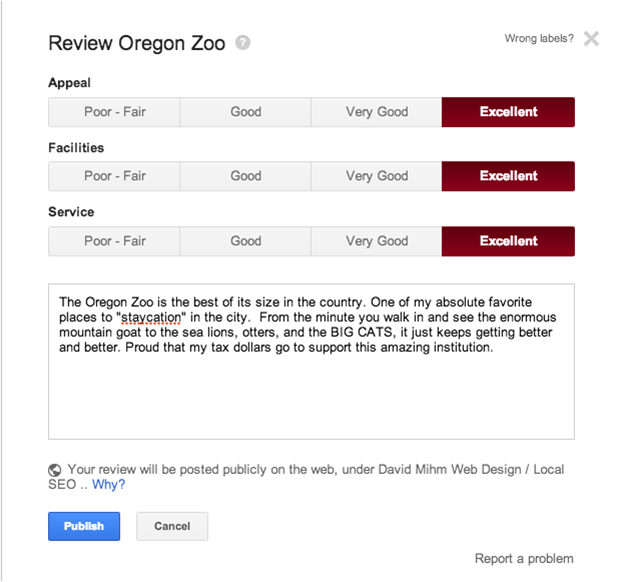This screenshot has width=620, height=582.
Task: Select Excellent for Appeal
Action: click(508, 112)
